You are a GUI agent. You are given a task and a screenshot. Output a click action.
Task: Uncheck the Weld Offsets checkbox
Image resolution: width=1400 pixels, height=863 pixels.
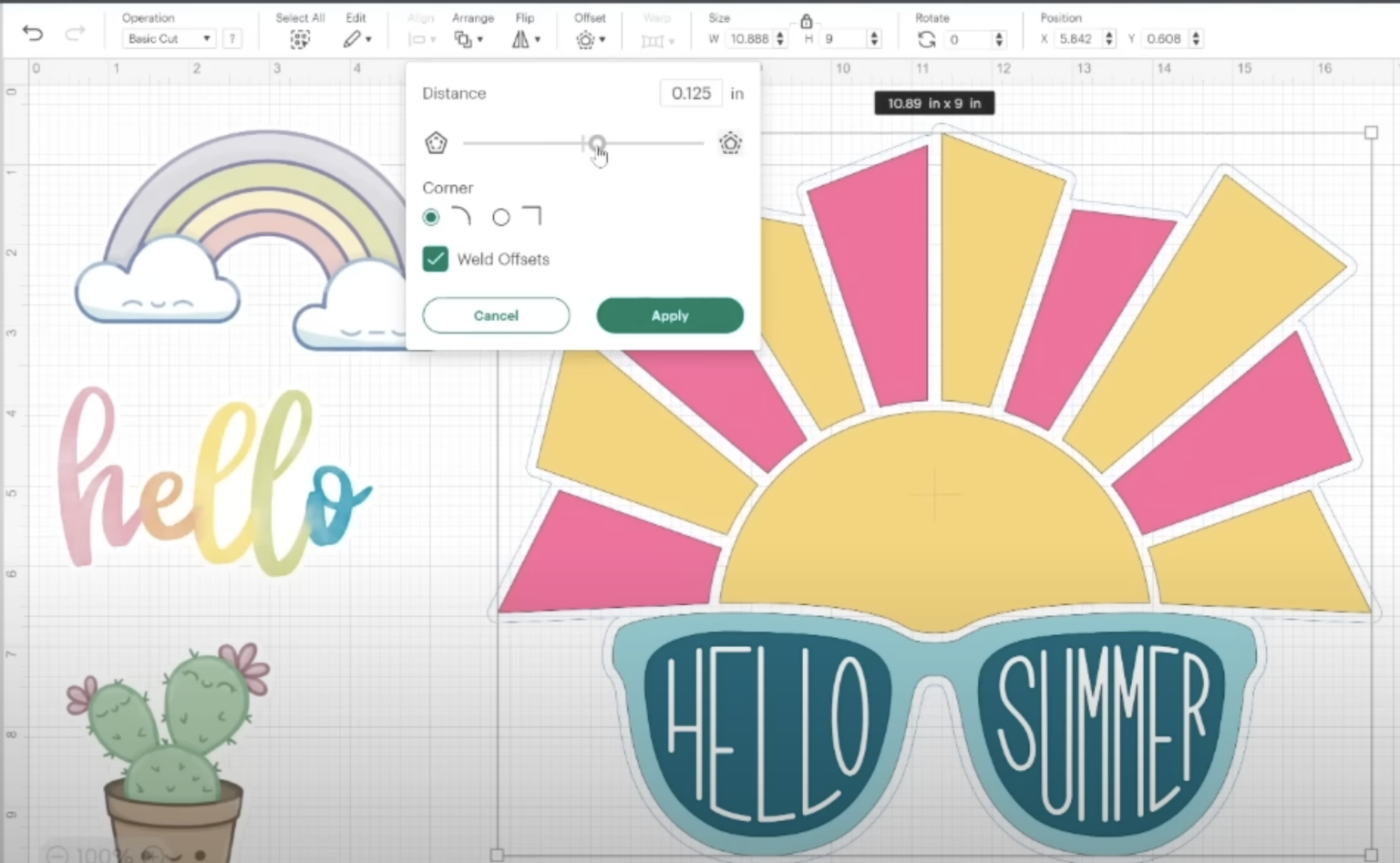coord(436,260)
